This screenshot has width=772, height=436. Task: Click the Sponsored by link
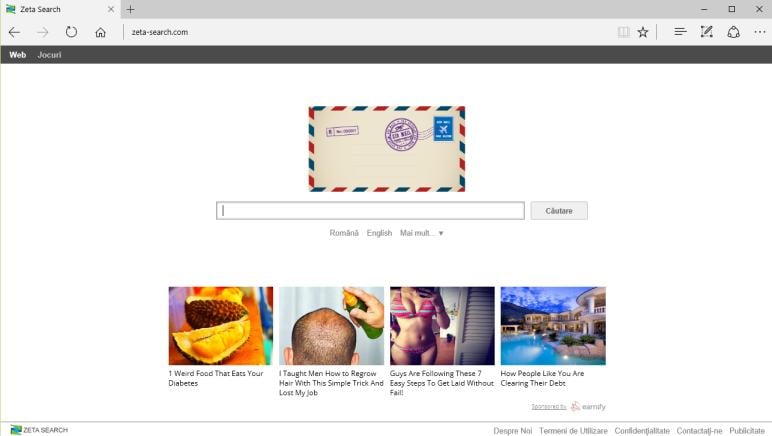548,407
